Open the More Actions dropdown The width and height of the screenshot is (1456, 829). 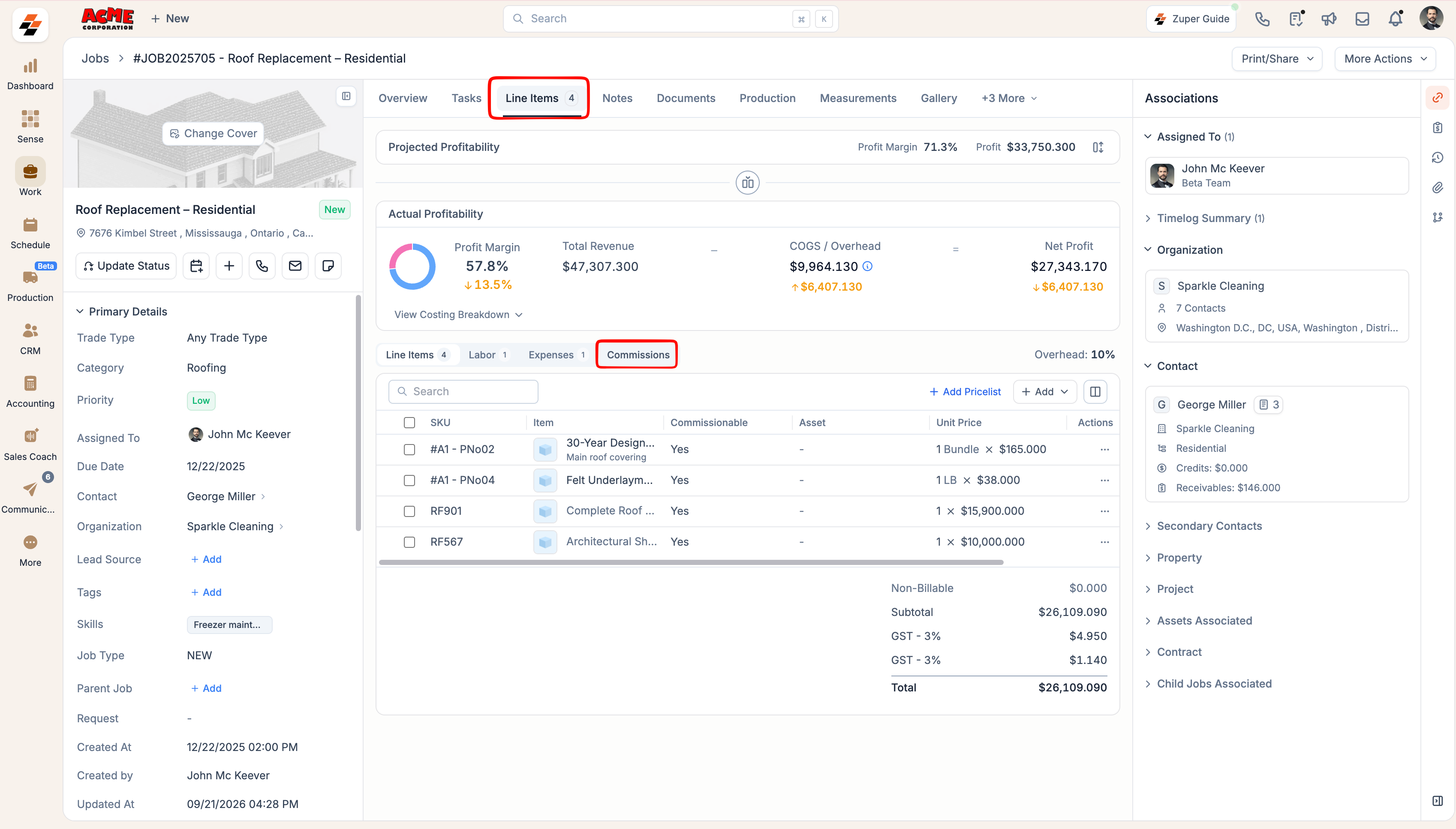tap(1385, 59)
